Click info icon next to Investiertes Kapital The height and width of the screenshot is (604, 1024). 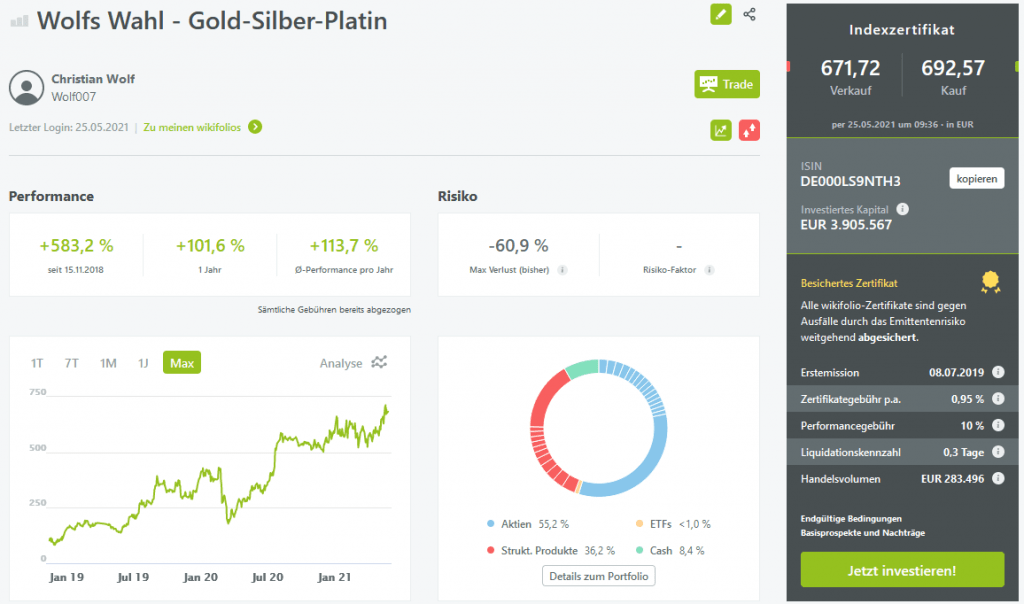pyautogui.click(x=903, y=209)
